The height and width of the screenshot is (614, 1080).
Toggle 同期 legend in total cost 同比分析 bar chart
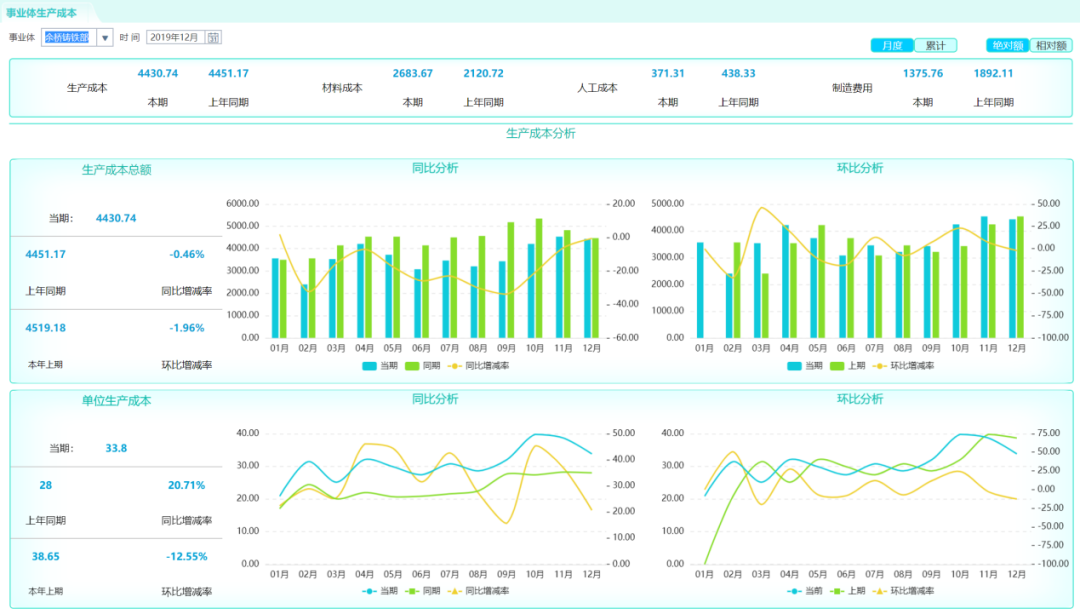(423, 366)
